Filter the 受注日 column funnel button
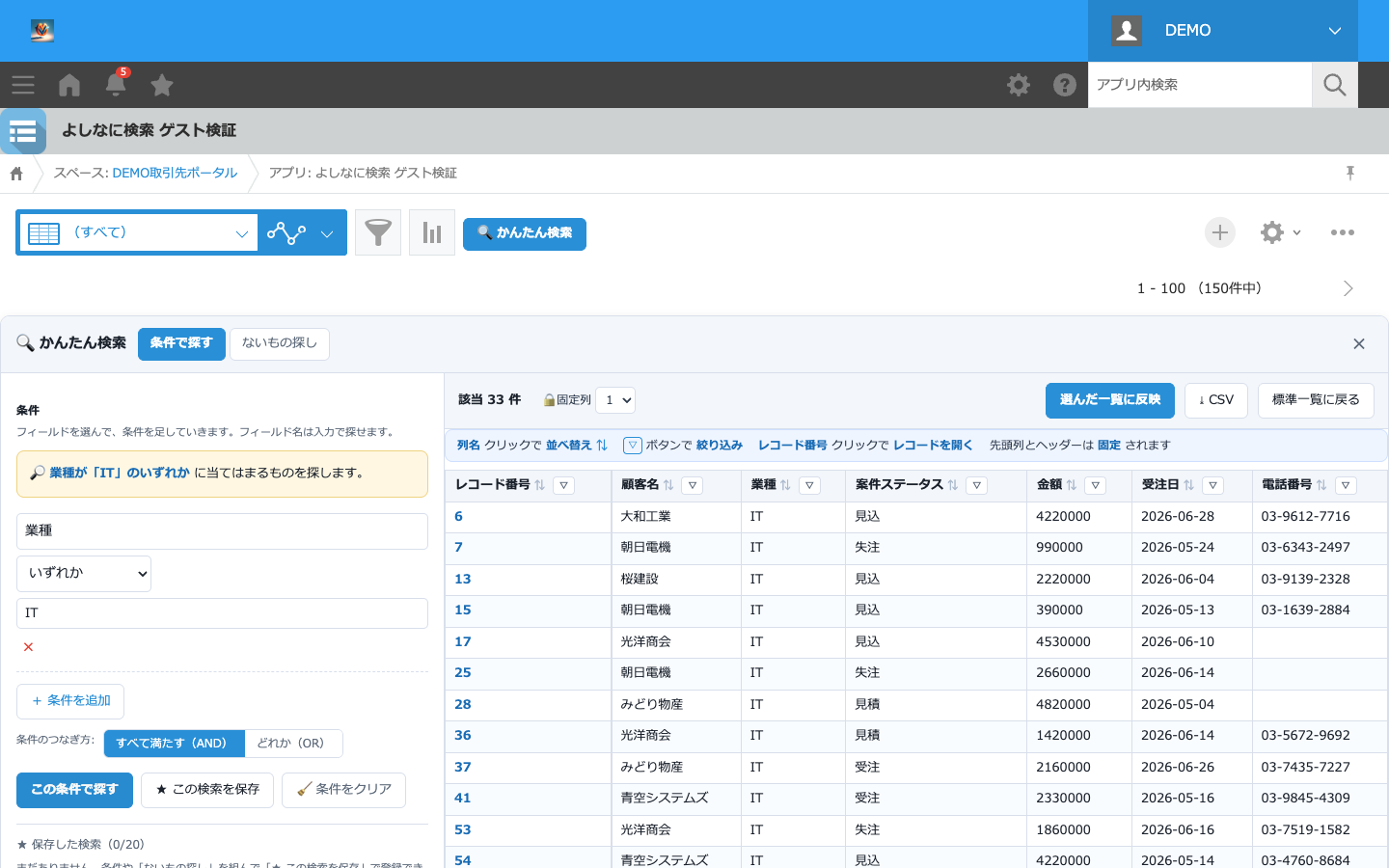This screenshot has width=1389, height=868. click(1213, 485)
